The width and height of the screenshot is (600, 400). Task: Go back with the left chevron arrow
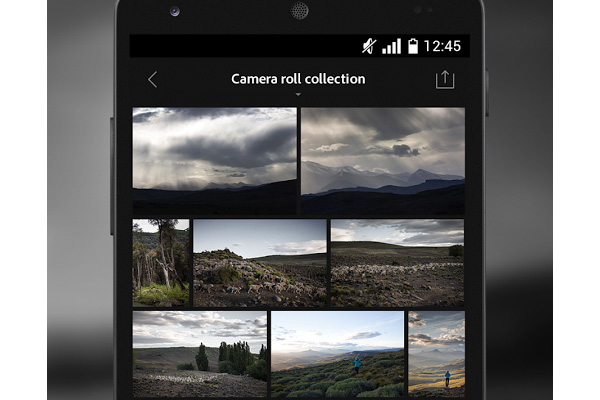(152, 80)
